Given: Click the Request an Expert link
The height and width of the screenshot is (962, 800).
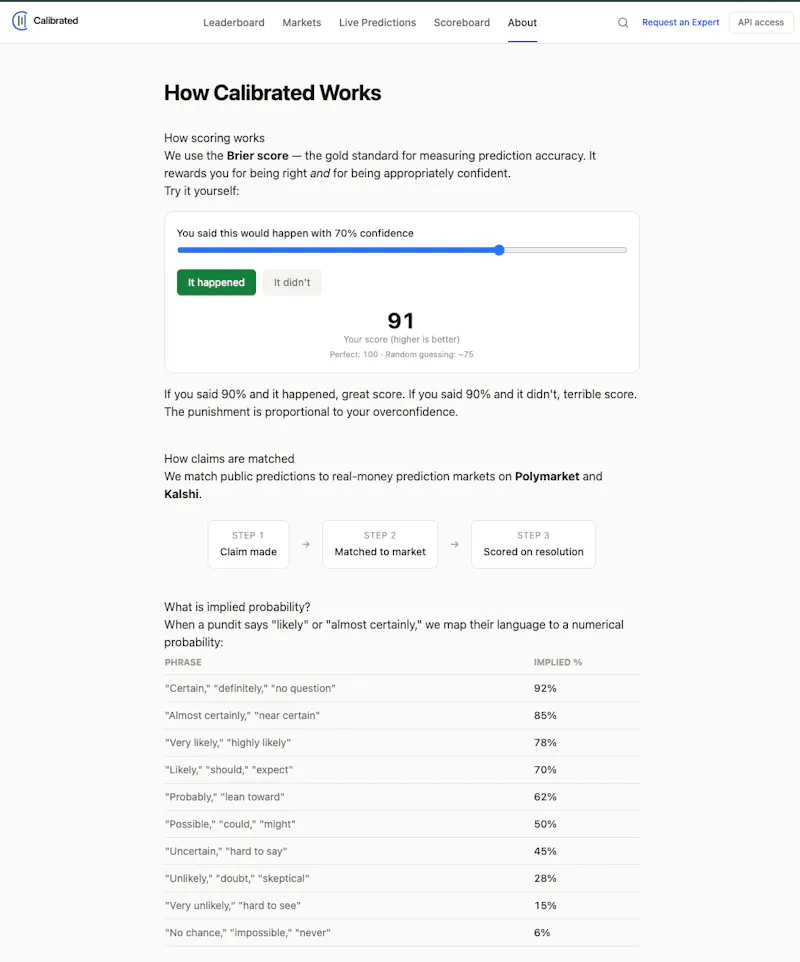Looking at the screenshot, I should (680, 23).
